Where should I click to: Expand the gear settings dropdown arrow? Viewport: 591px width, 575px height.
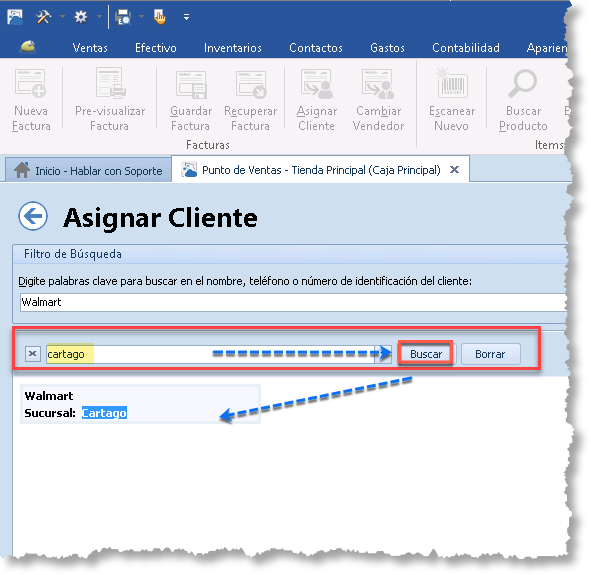[99, 17]
